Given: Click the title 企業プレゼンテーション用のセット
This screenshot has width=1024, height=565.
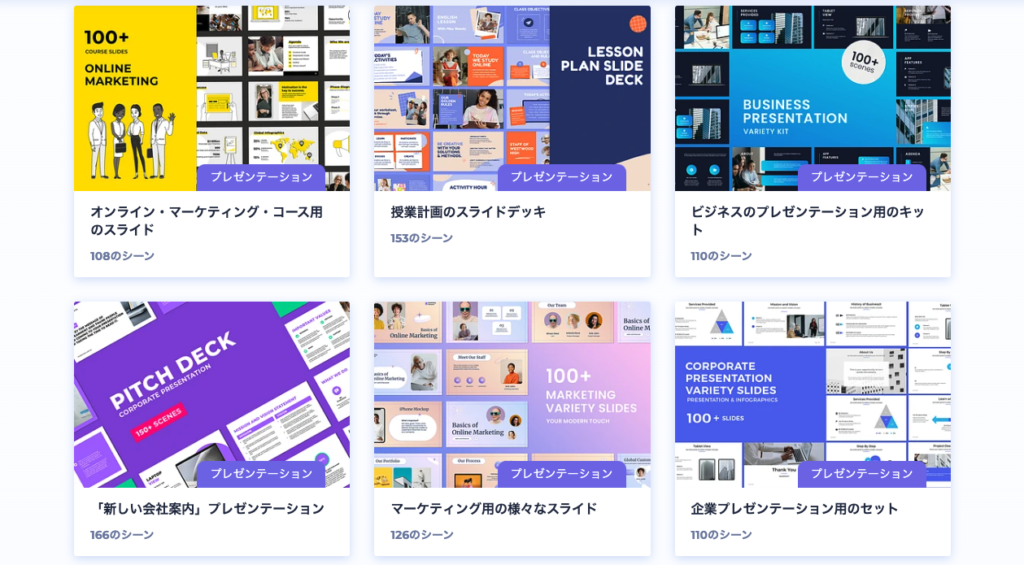Looking at the screenshot, I should (794, 509).
